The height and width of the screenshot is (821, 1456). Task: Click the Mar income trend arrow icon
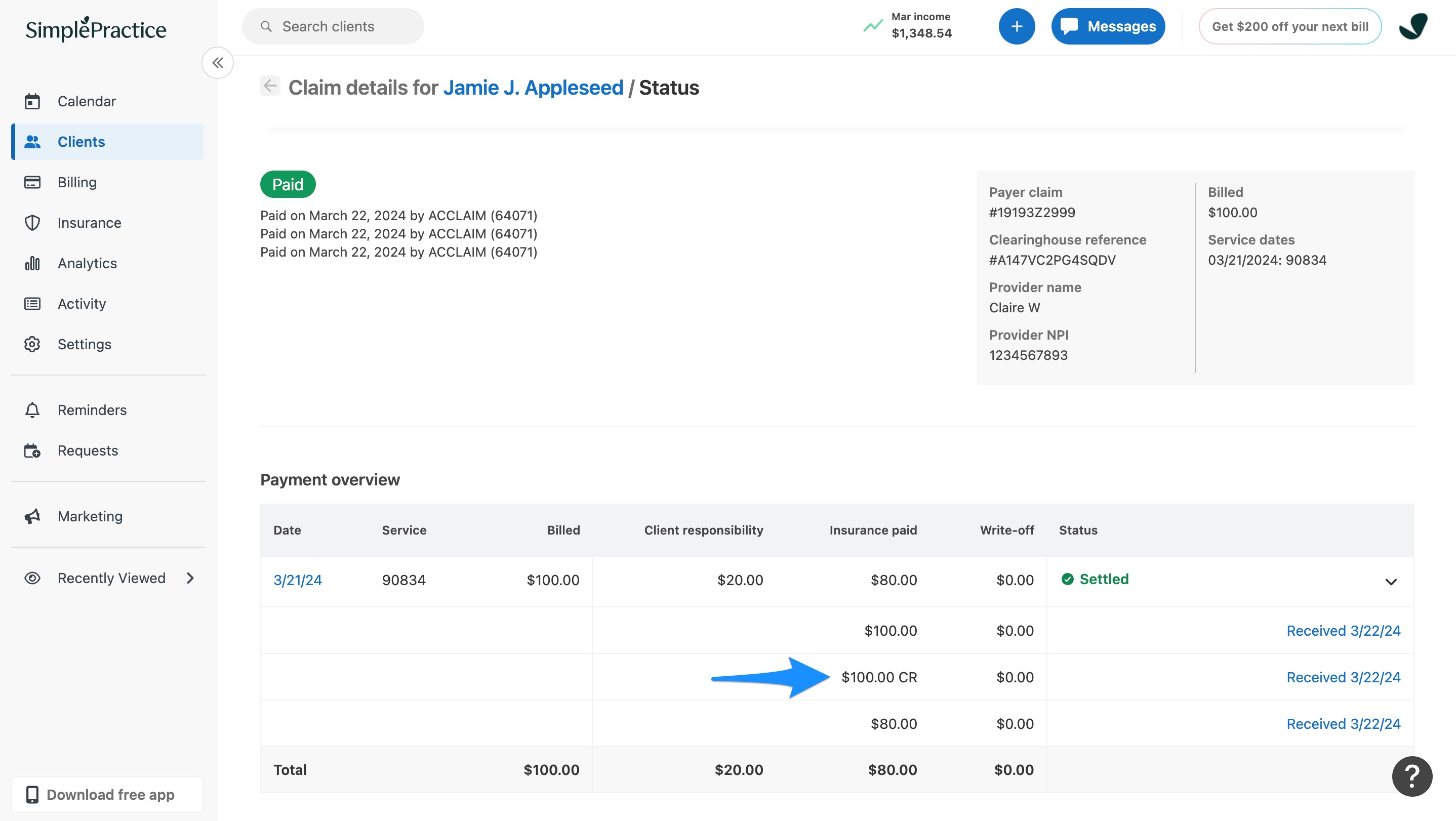(873, 25)
